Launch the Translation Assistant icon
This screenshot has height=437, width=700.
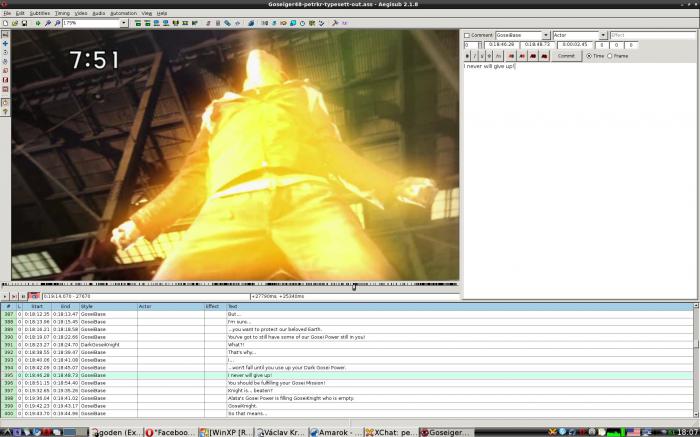(x=283, y=23)
